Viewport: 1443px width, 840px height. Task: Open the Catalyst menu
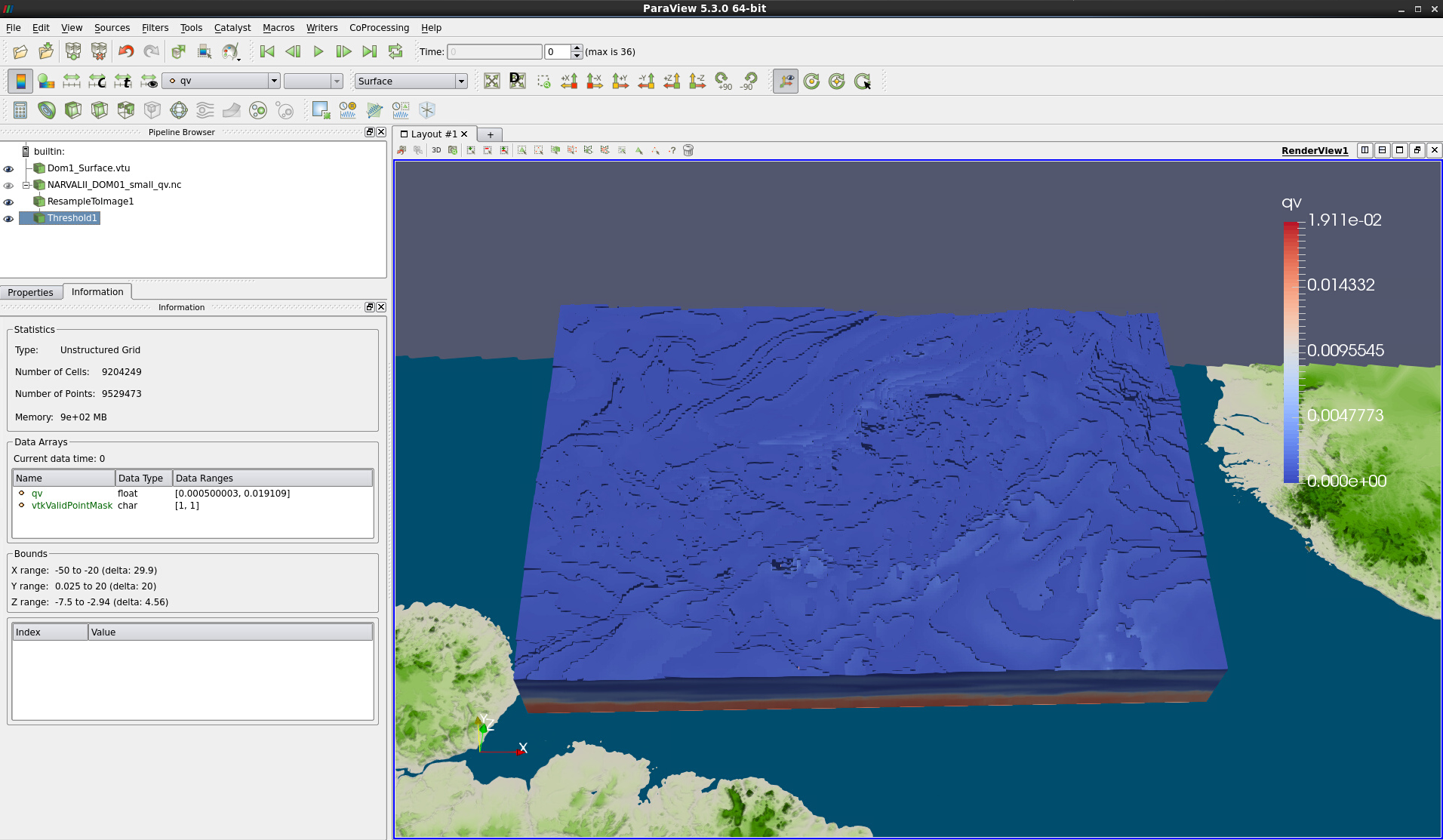click(x=232, y=28)
